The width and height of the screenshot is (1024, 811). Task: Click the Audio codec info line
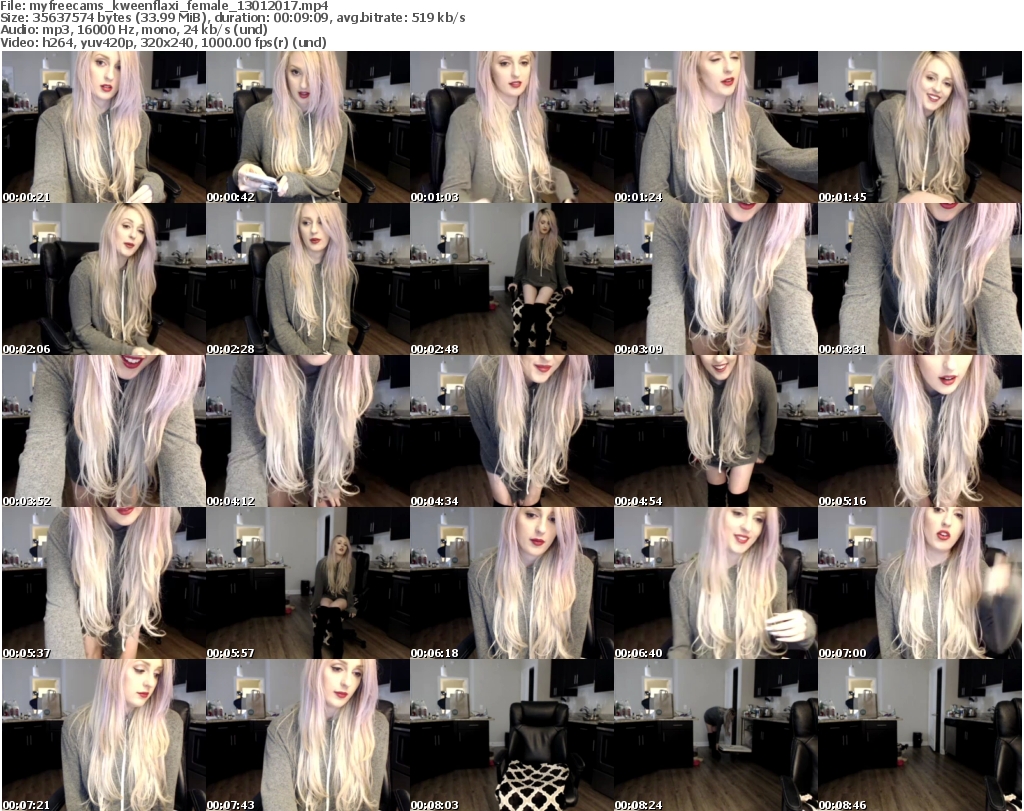pos(134,30)
